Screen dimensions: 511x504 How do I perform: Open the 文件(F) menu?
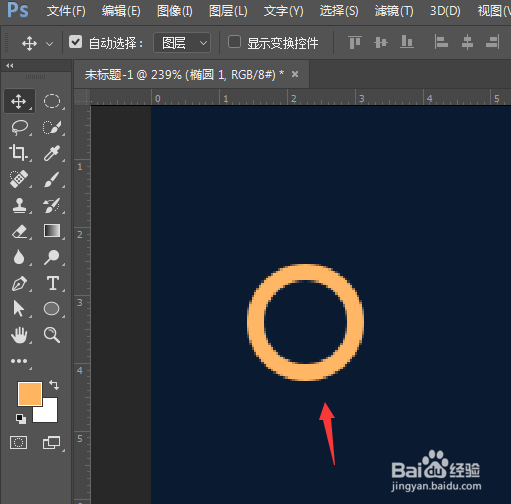pyautogui.click(x=66, y=11)
